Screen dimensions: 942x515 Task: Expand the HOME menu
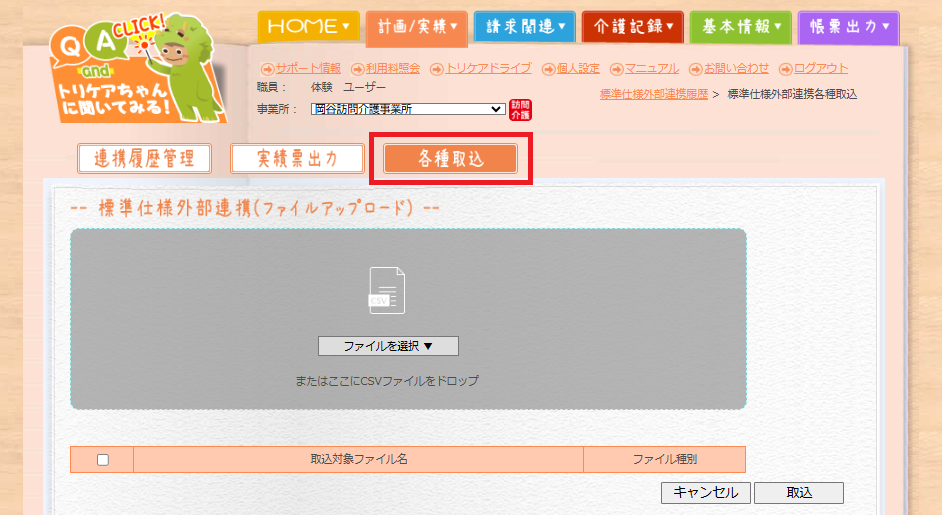point(308,26)
